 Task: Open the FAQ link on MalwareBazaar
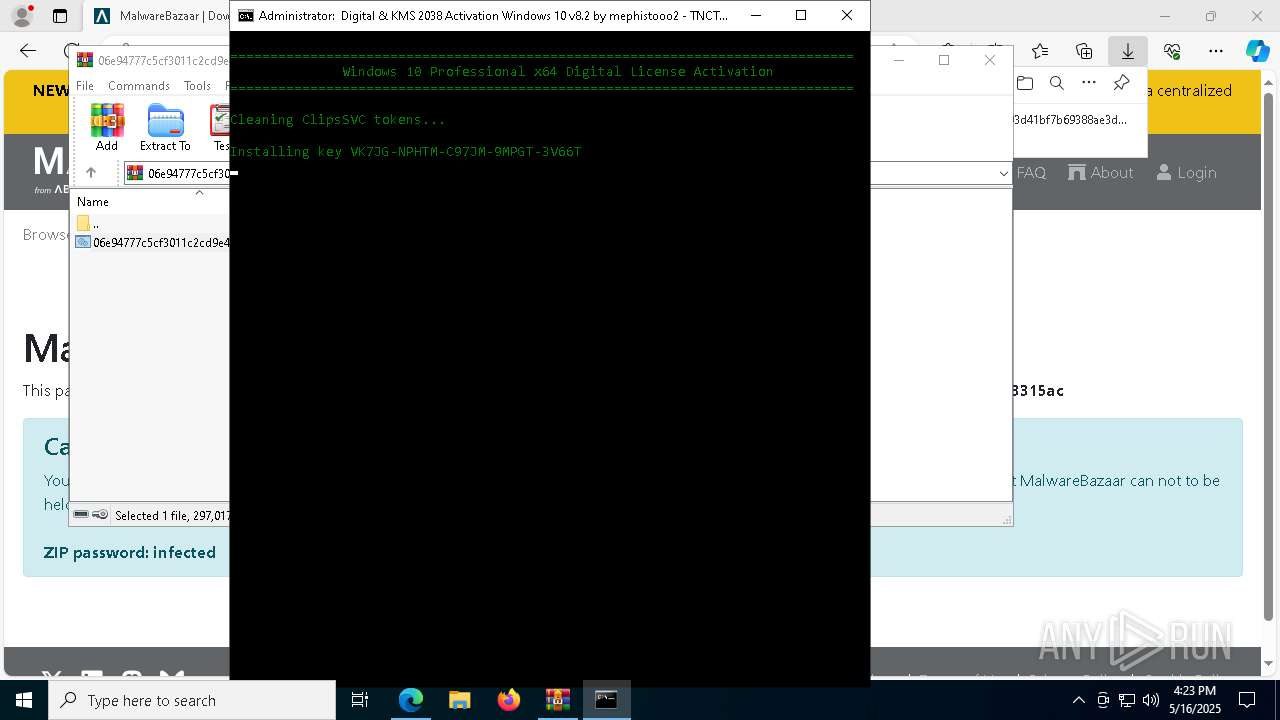coord(1031,173)
